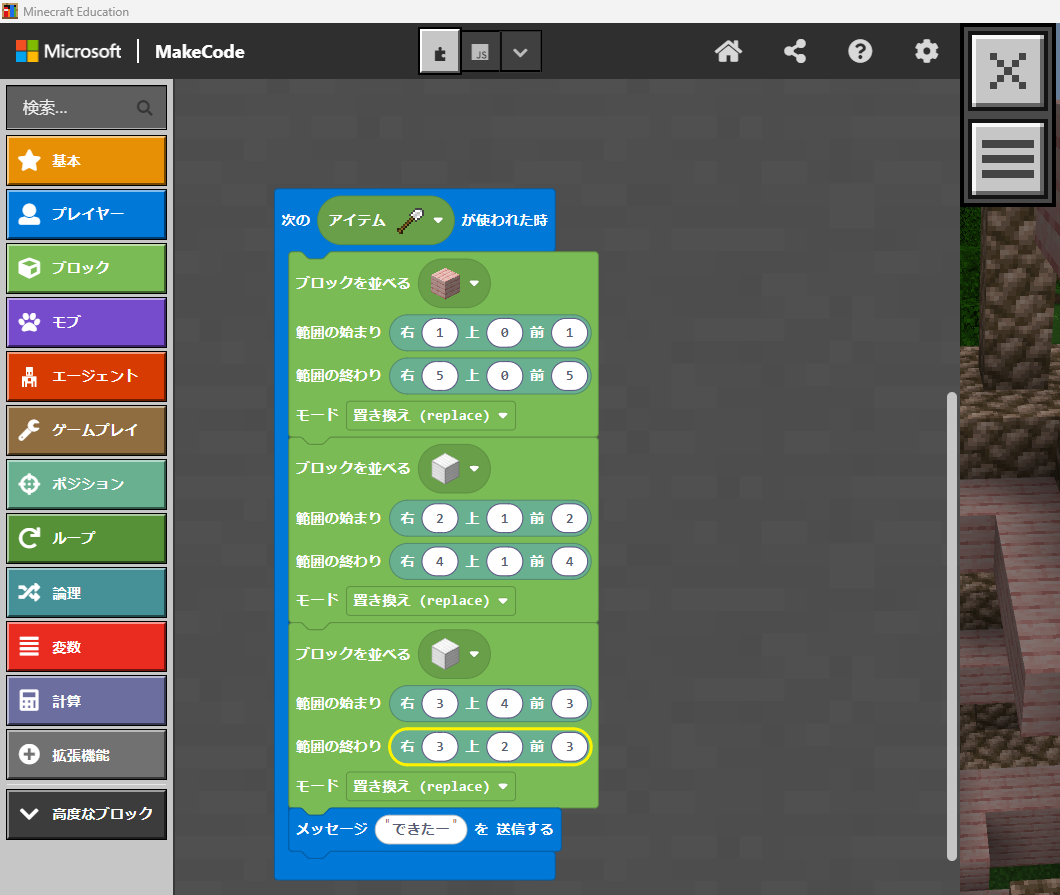Open the 計算 category

[x=87, y=701]
